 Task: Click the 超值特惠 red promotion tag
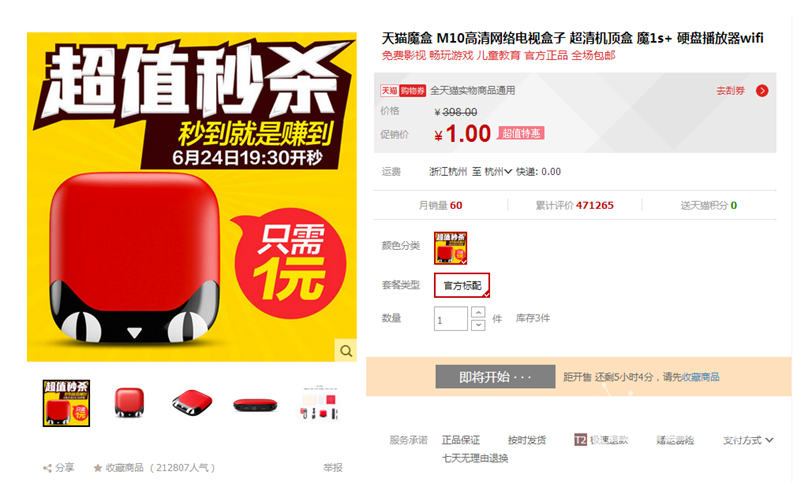pos(521,133)
